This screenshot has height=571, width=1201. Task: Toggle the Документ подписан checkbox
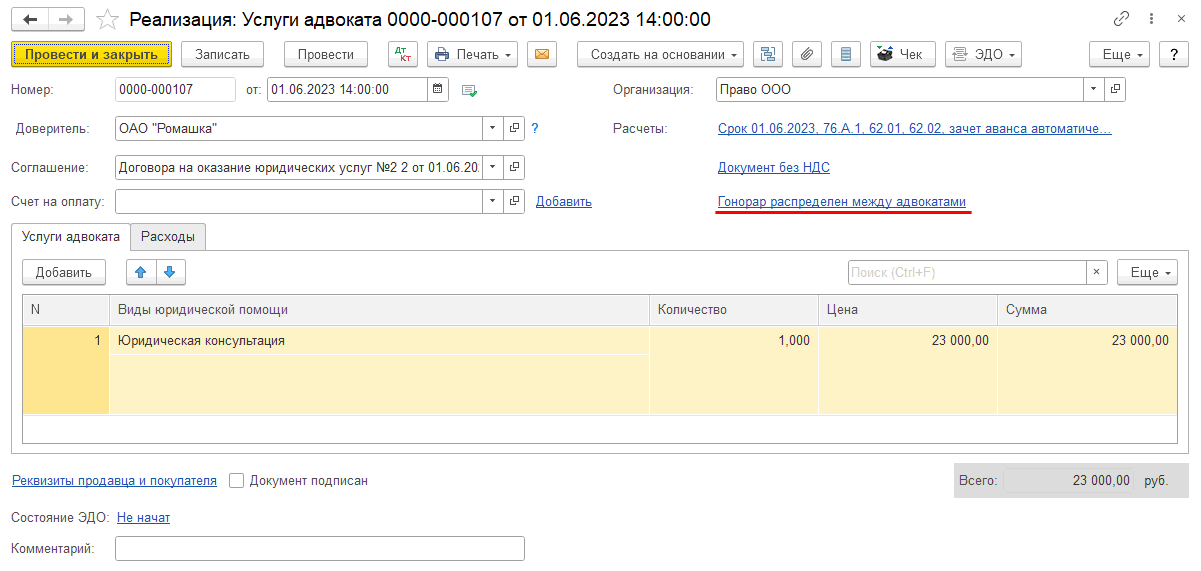237,481
